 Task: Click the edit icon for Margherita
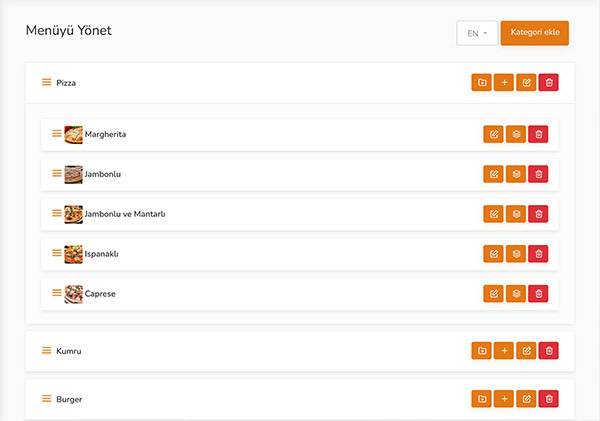pos(493,134)
